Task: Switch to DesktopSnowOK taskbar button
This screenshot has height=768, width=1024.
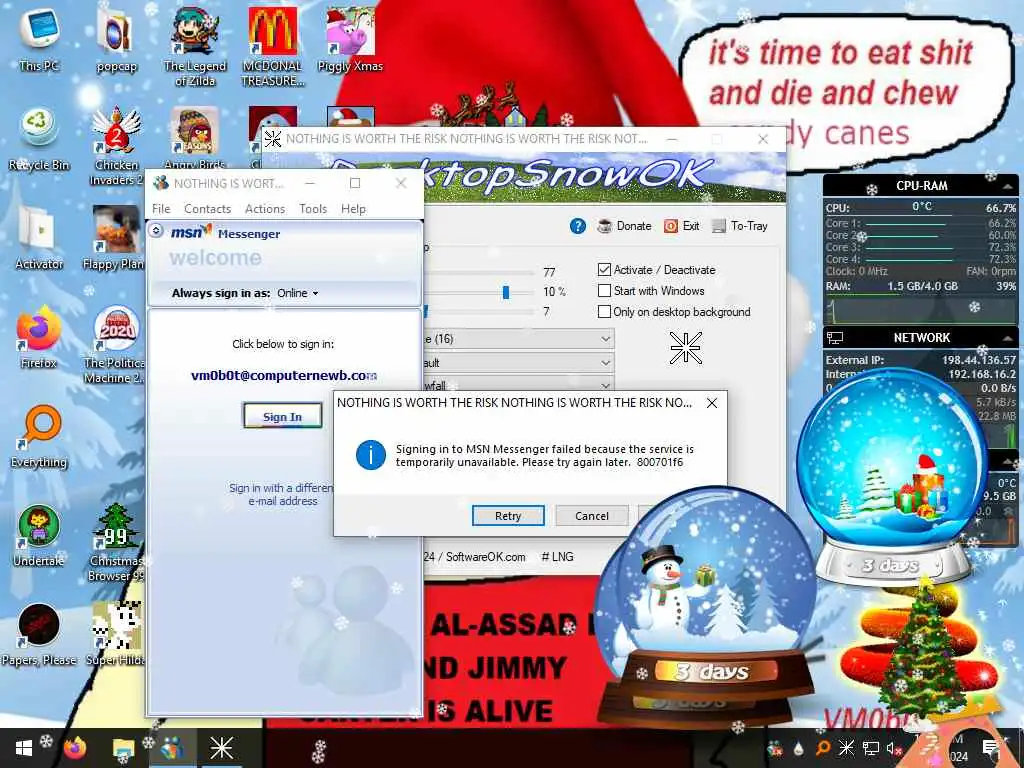Action: click(221, 748)
